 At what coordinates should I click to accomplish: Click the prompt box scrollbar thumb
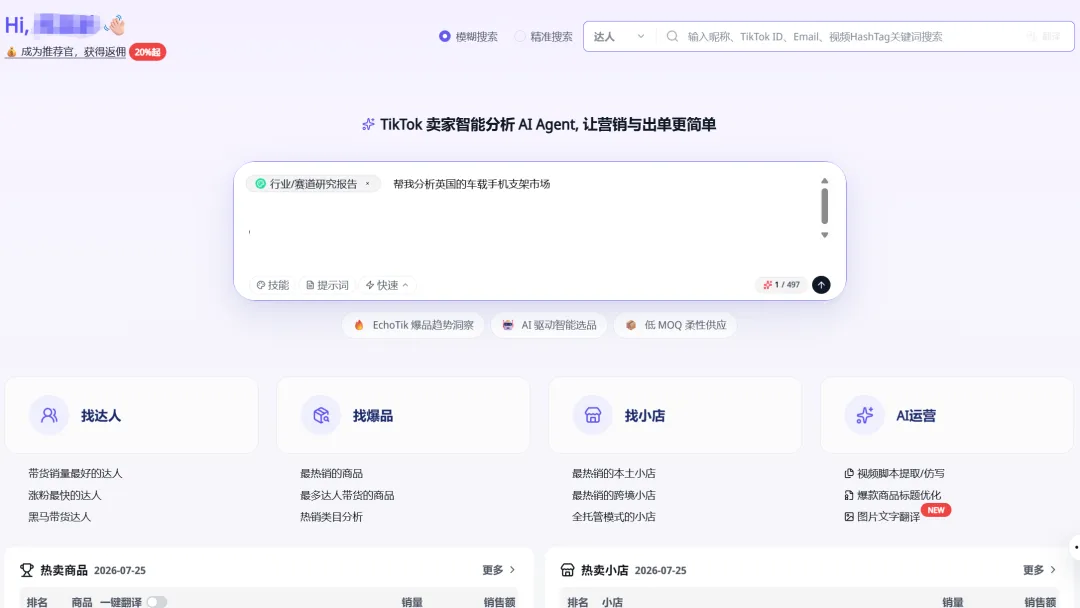(824, 206)
